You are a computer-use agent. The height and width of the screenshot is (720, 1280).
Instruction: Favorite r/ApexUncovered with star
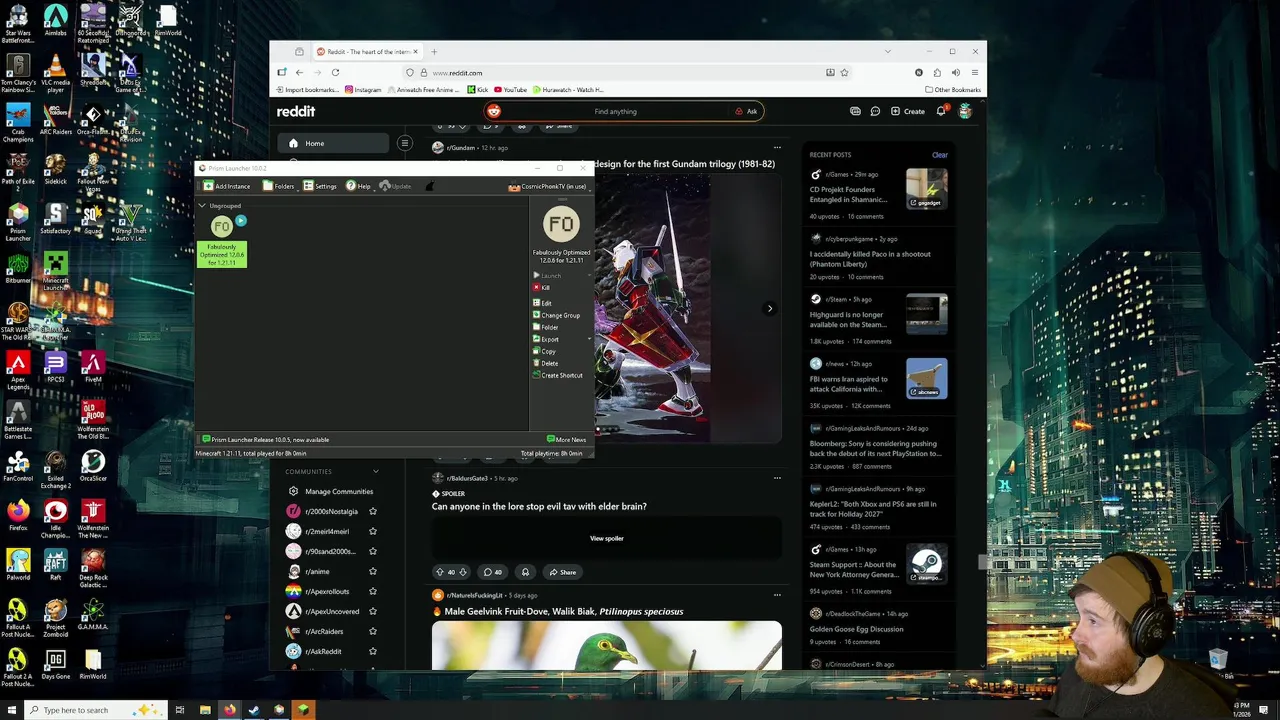373,611
